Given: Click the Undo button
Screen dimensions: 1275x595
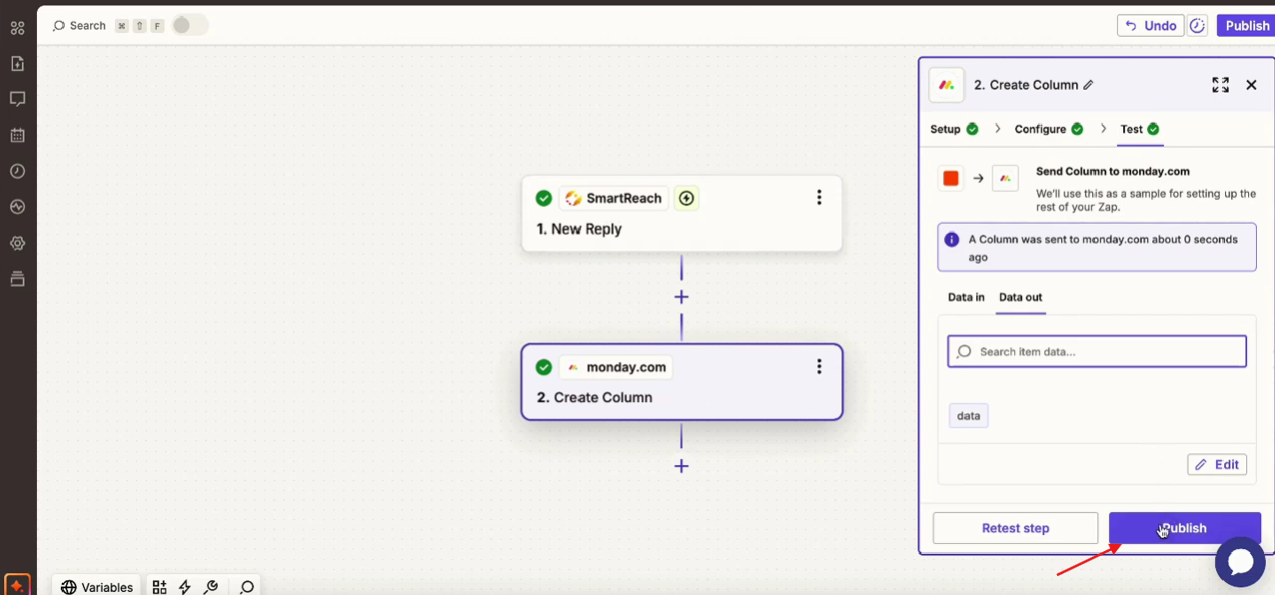Looking at the screenshot, I should click(1150, 26).
